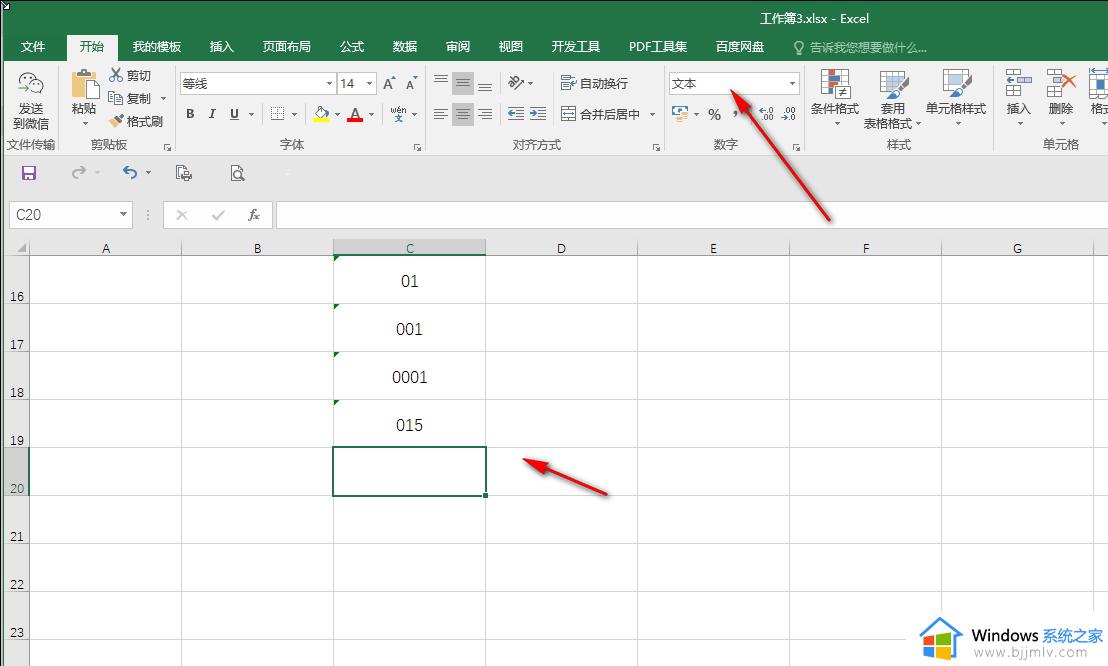Click the Undo arrow in quick toolbar
Viewport: 1108px width, 666px height.
(x=129, y=173)
